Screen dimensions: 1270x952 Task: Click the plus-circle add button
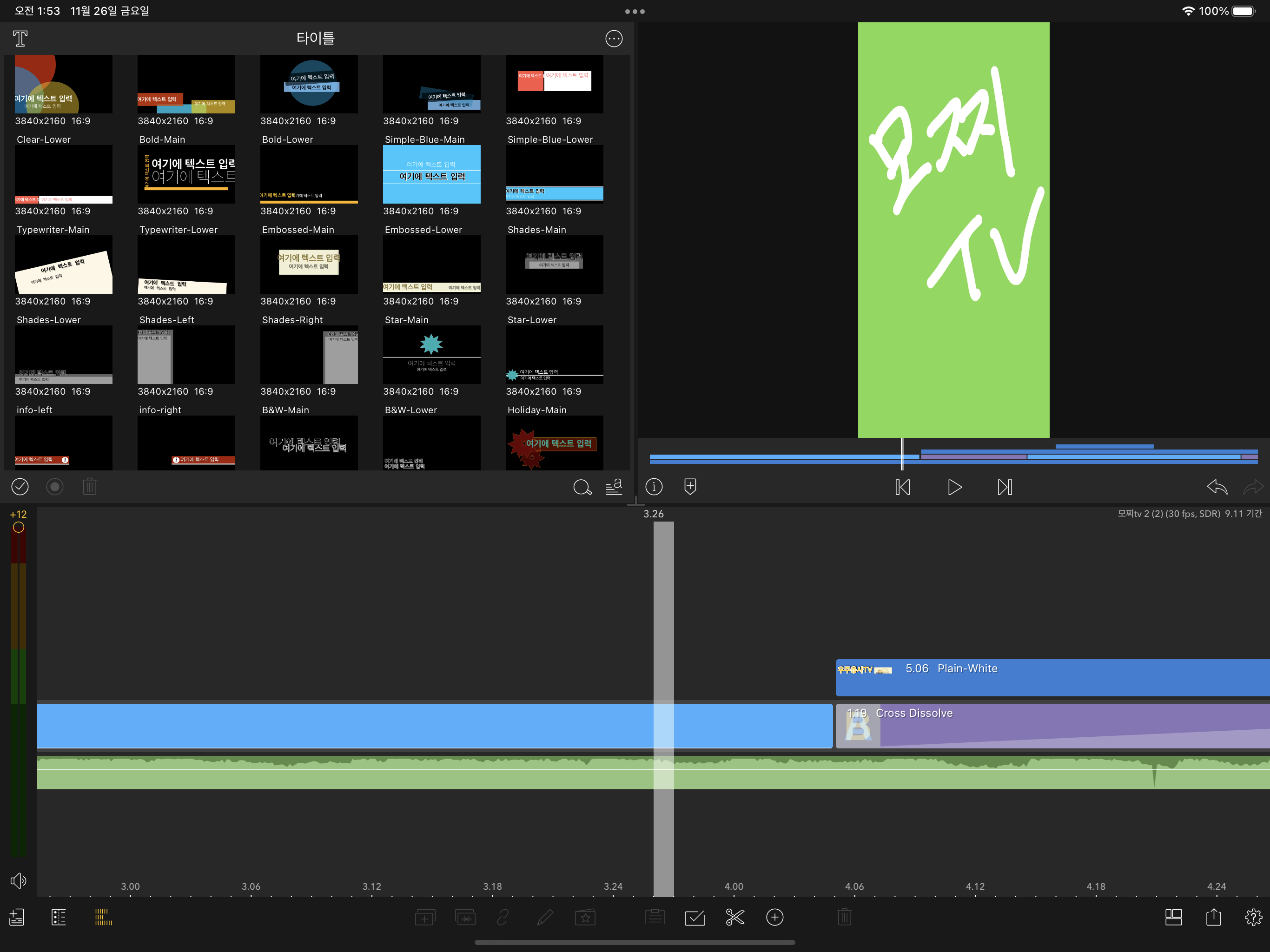pyautogui.click(x=774, y=917)
